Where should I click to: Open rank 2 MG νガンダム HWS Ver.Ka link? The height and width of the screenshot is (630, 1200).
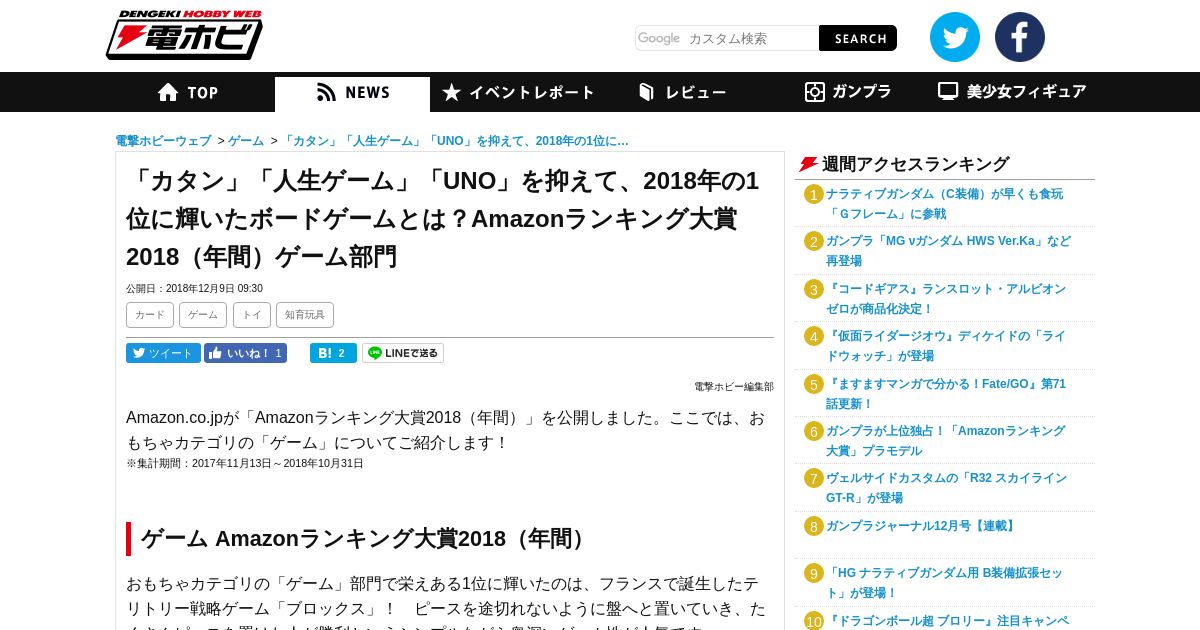[x=948, y=251]
